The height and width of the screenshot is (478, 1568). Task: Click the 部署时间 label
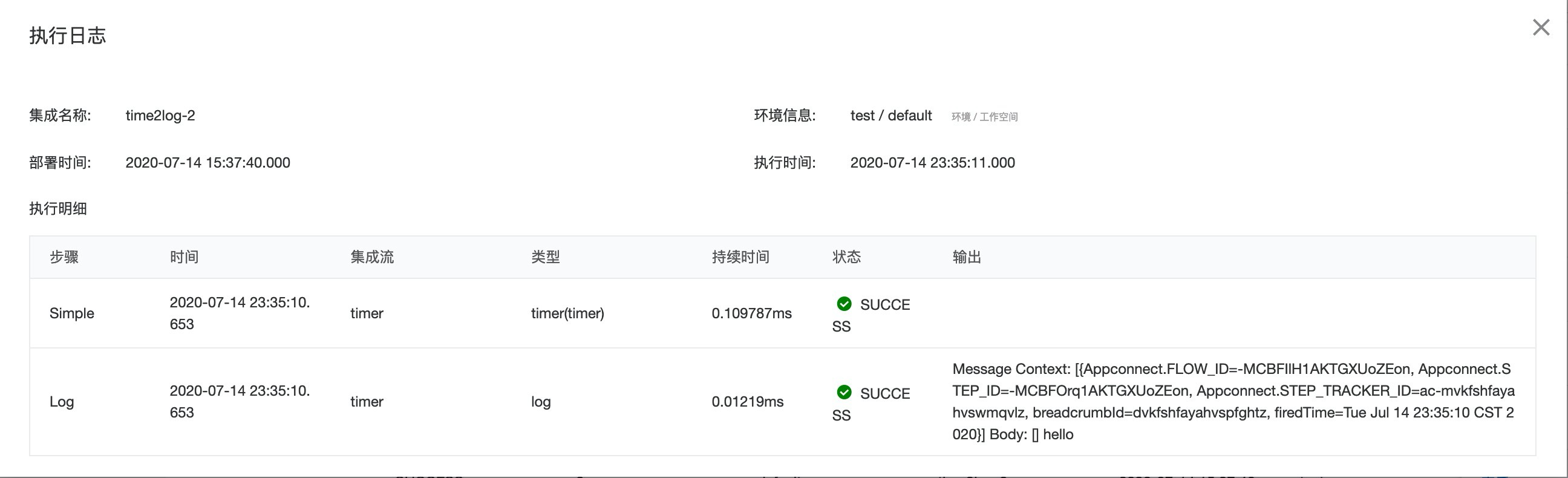60,163
